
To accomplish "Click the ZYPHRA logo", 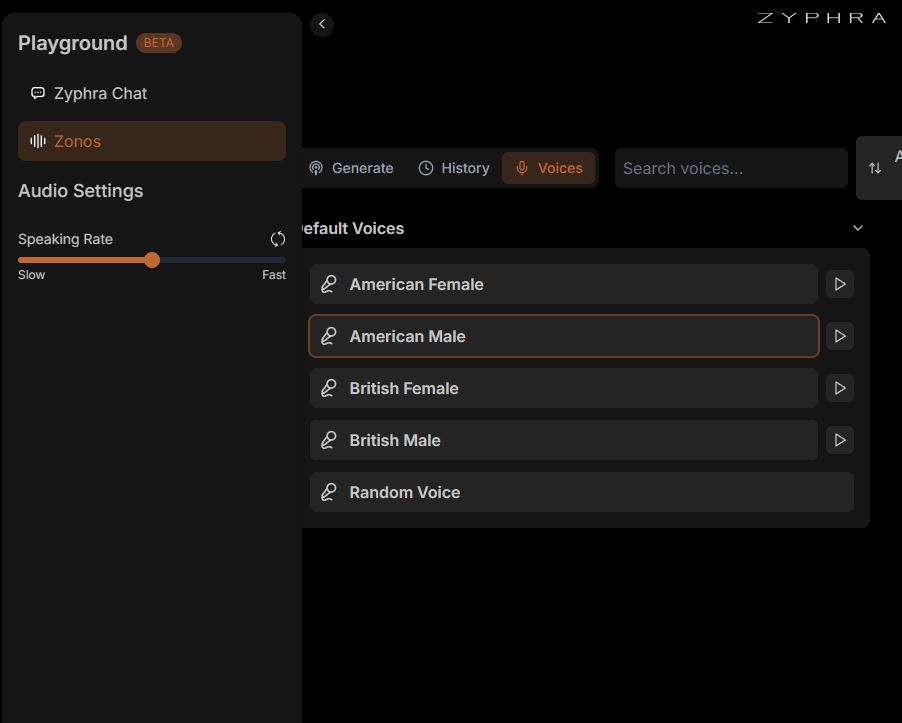I will (821, 18).
